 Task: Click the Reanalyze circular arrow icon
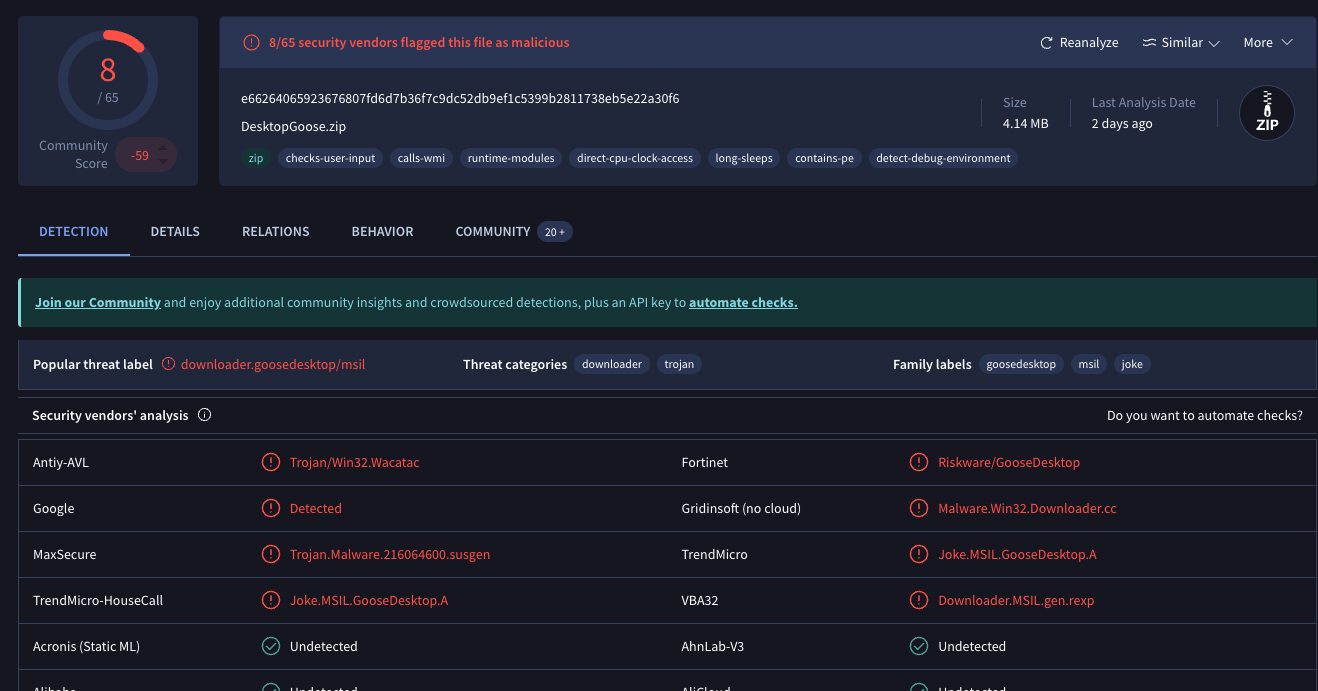point(1046,43)
